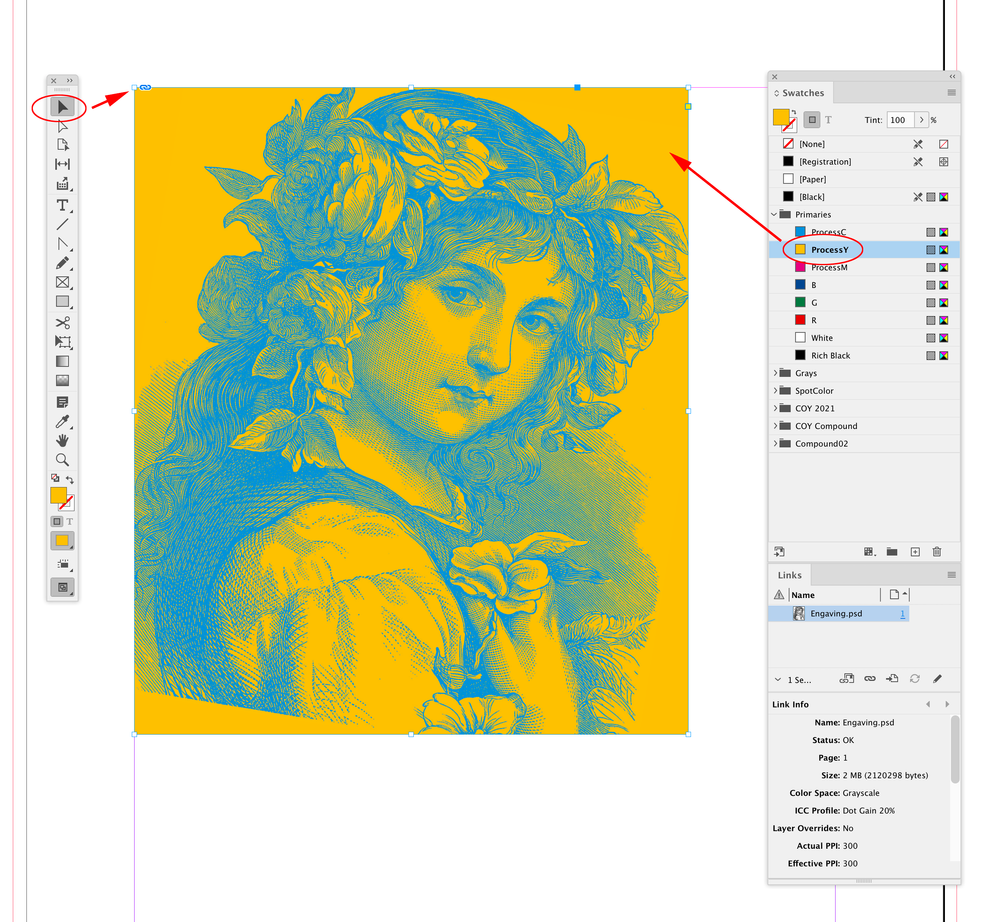Select the Type tool in the toolbar
Viewport: 999px width, 922px height.
[x=62, y=205]
